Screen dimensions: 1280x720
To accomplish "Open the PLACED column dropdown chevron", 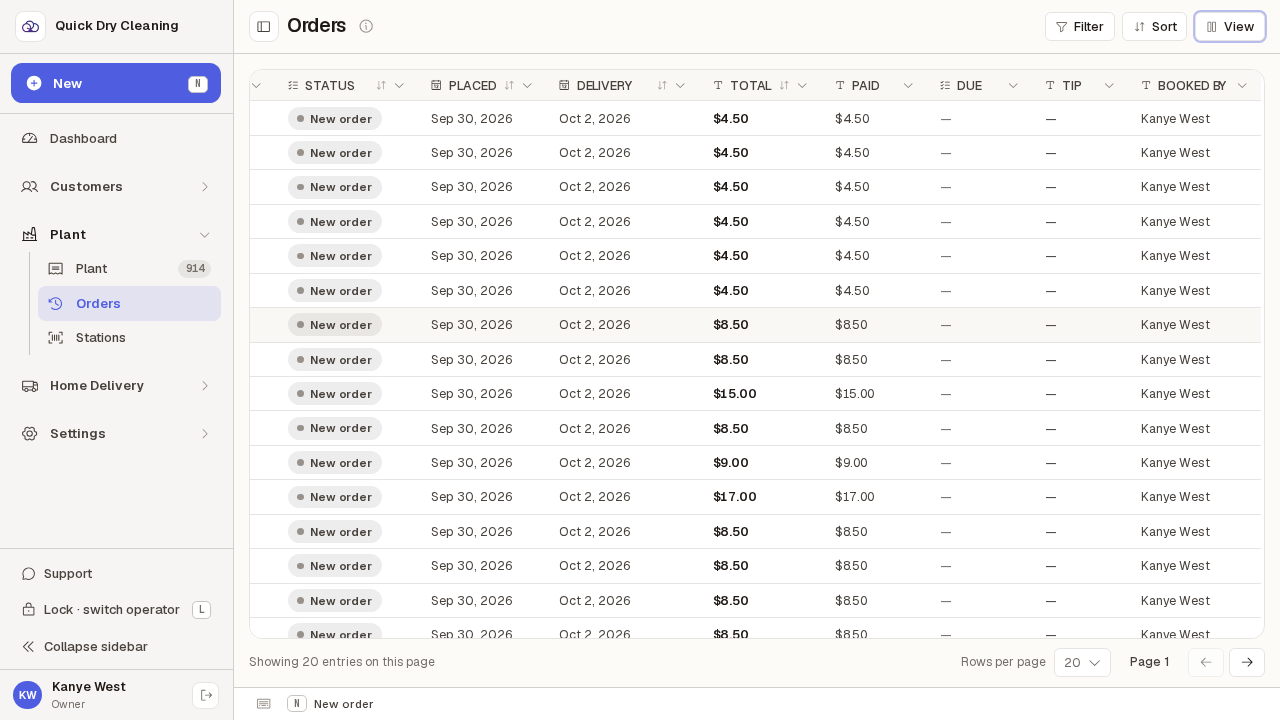I will pyautogui.click(x=527, y=86).
